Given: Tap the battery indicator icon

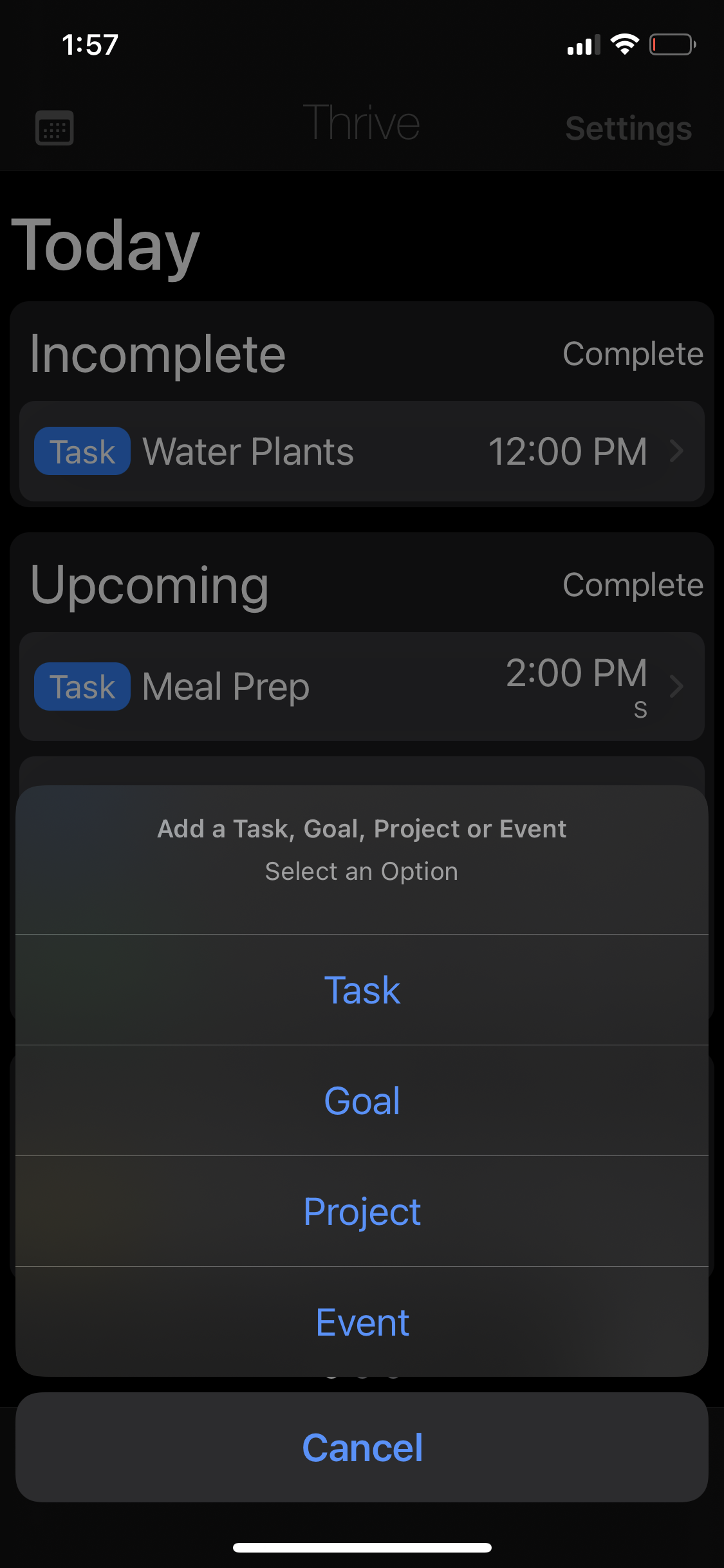Looking at the screenshot, I should click(x=673, y=44).
